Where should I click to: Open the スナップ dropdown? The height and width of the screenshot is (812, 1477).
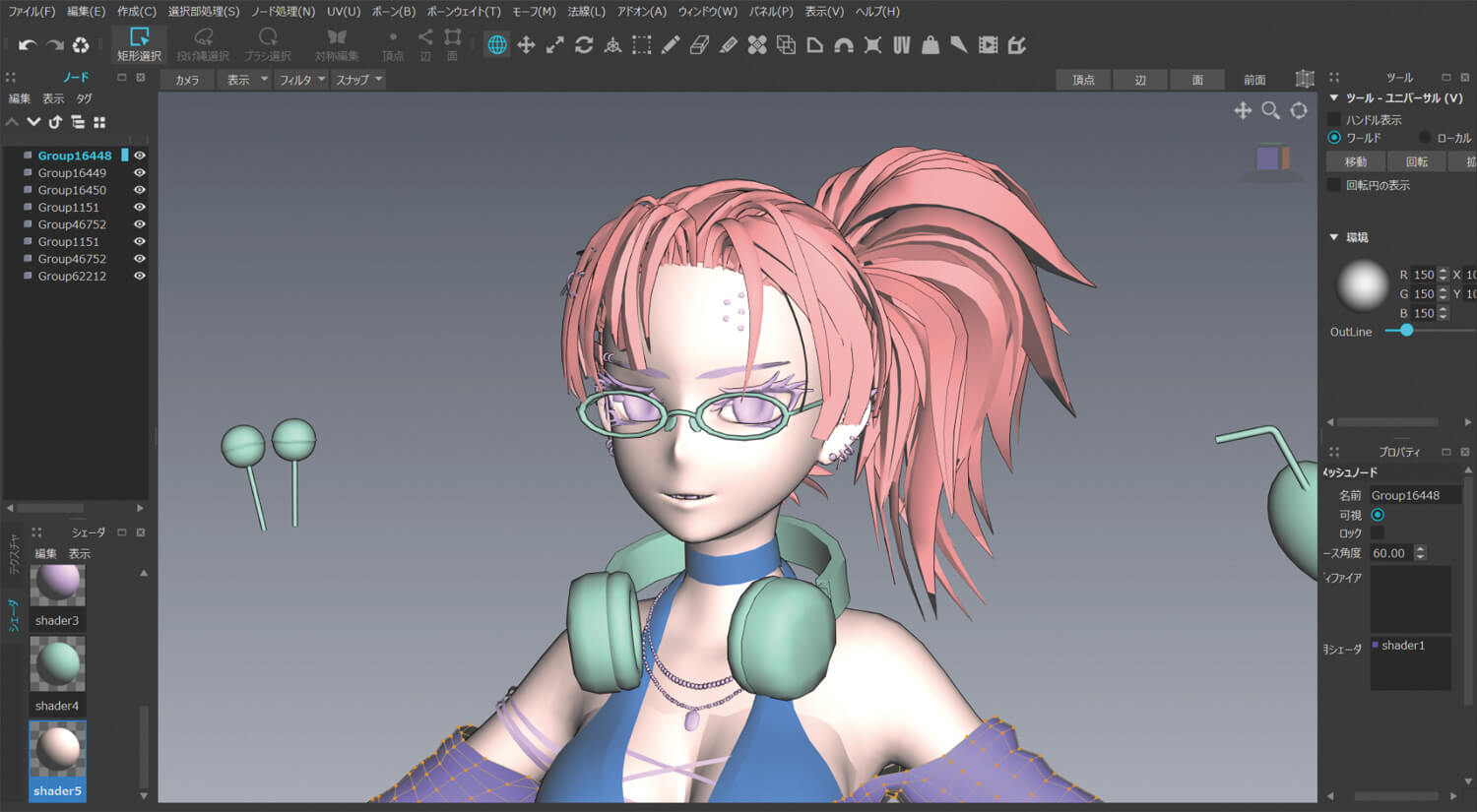[358, 80]
